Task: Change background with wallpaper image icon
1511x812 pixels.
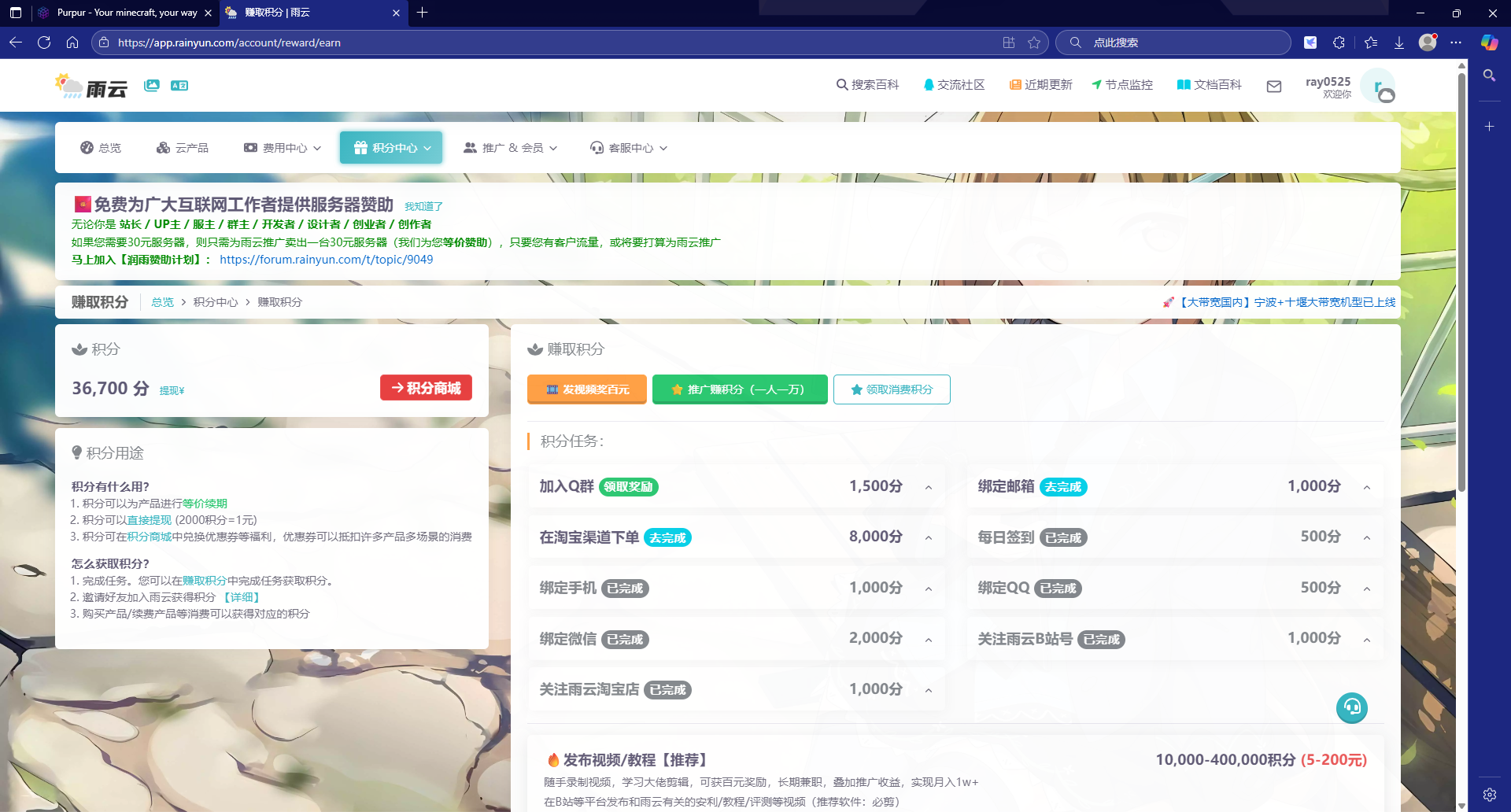Action: [x=152, y=85]
